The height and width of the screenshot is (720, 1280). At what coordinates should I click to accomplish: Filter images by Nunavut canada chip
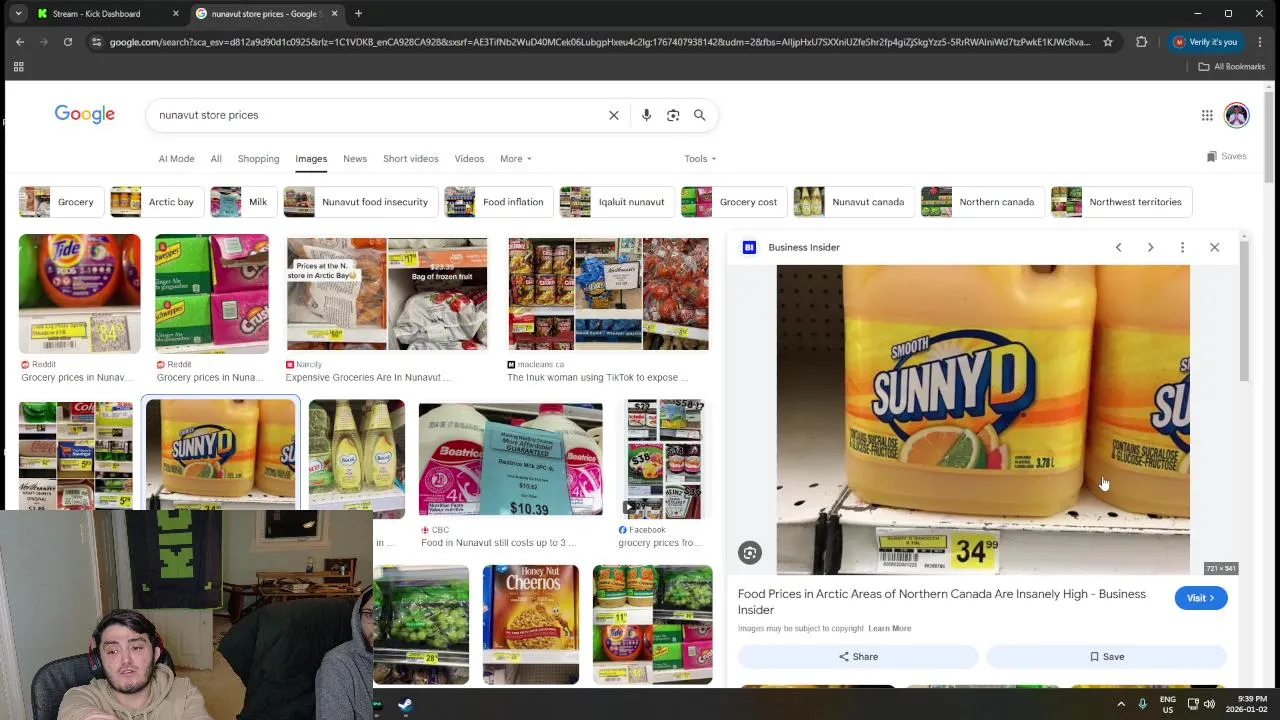pyautogui.click(x=852, y=202)
